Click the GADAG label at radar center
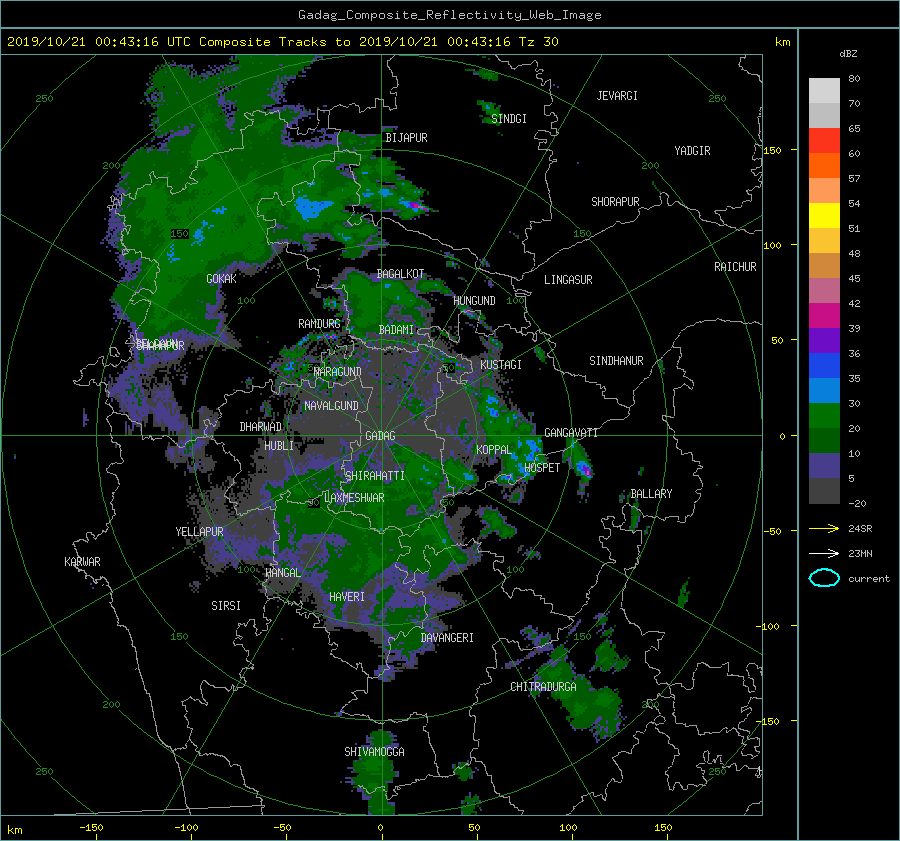 click(380, 436)
